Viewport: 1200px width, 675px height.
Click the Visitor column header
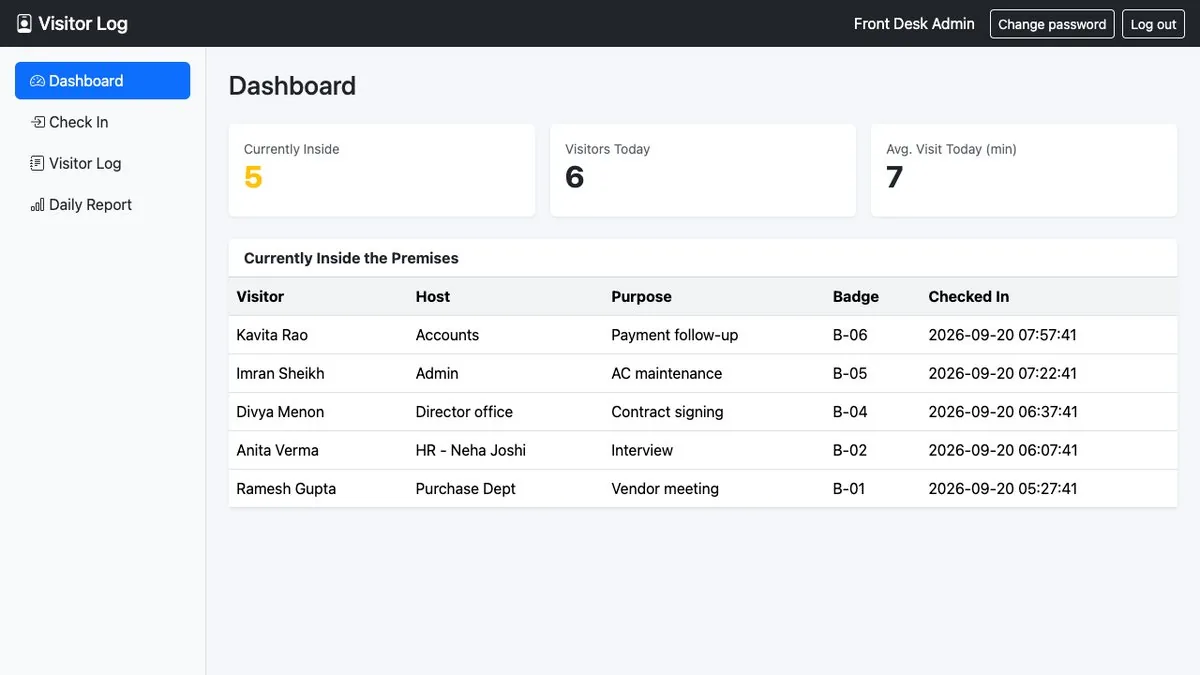coord(260,297)
